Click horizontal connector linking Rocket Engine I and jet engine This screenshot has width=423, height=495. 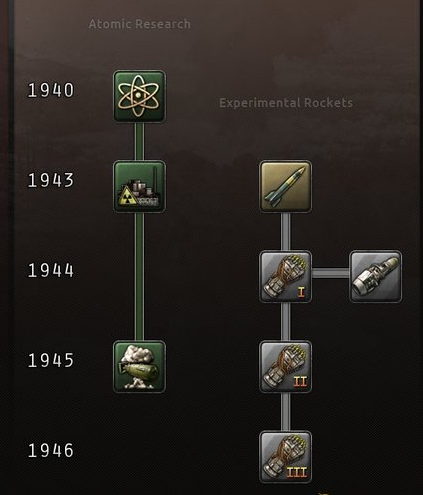pos(331,273)
